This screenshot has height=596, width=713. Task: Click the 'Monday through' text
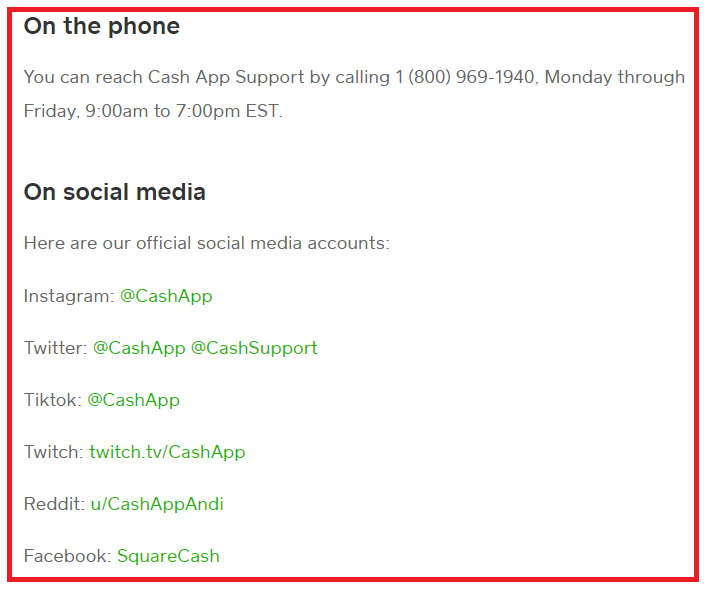[x=615, y=77]
